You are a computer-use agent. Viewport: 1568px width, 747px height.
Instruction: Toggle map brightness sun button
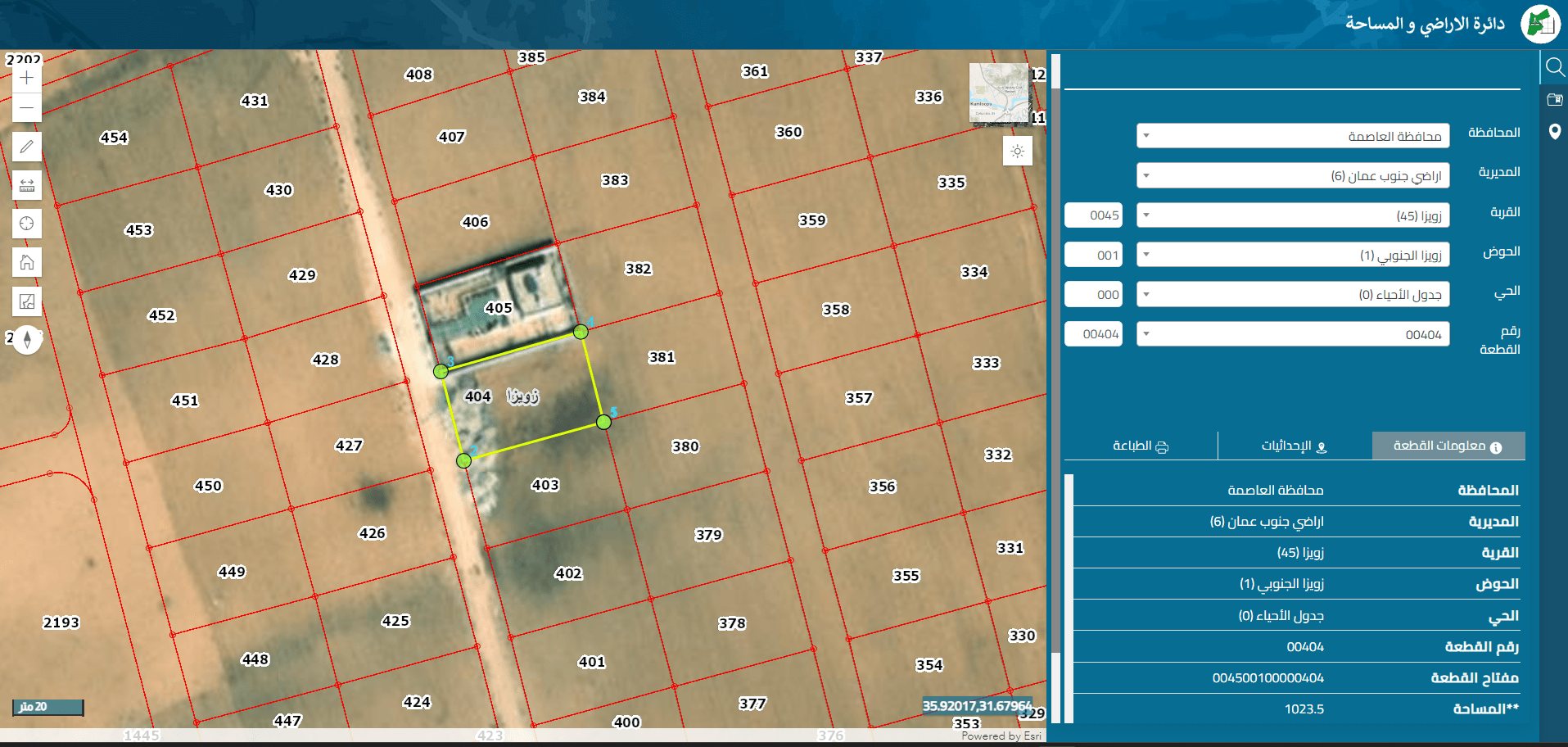pos(1018,152)
